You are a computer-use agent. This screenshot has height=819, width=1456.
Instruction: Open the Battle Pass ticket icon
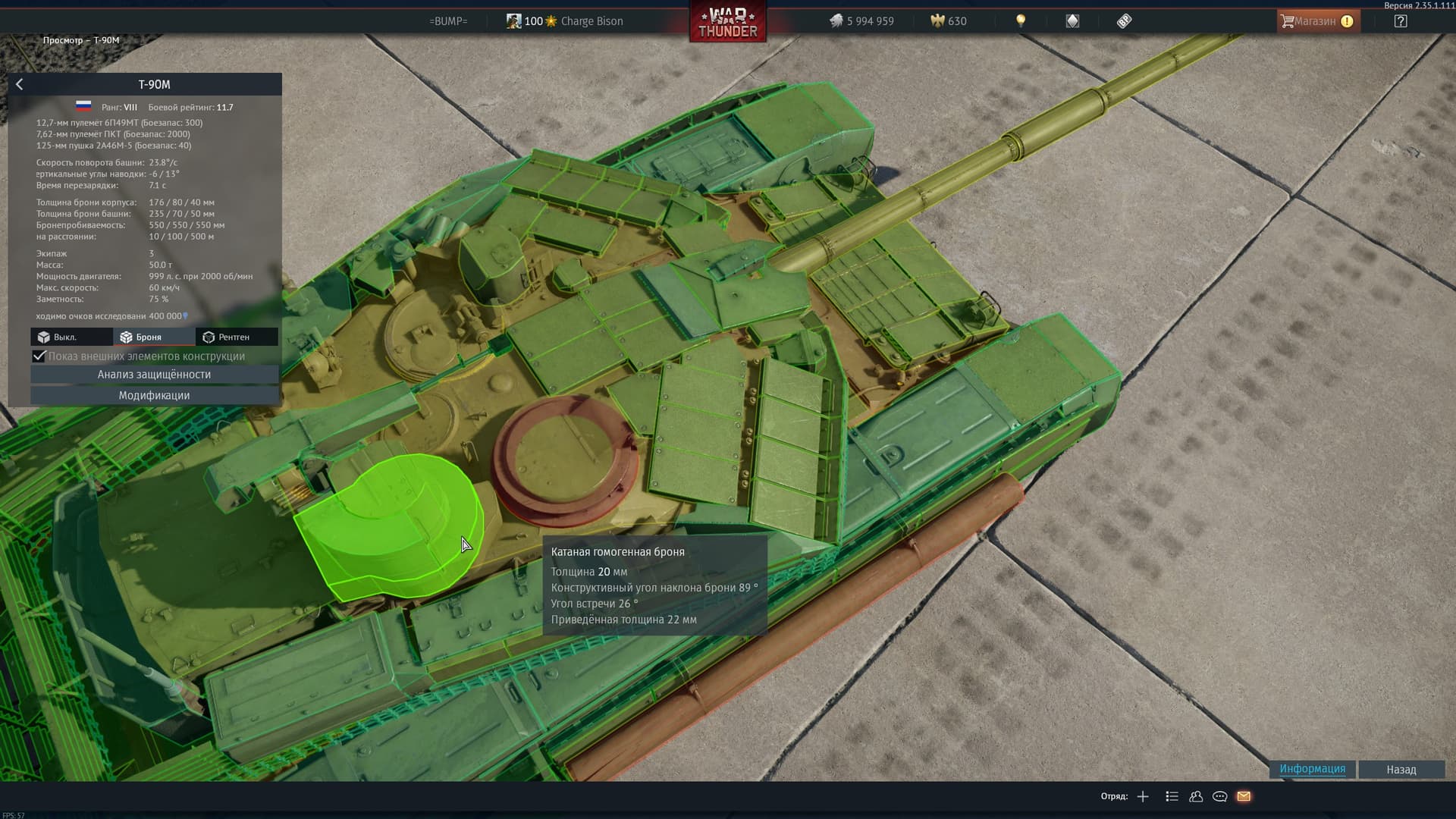point(1124,21)
